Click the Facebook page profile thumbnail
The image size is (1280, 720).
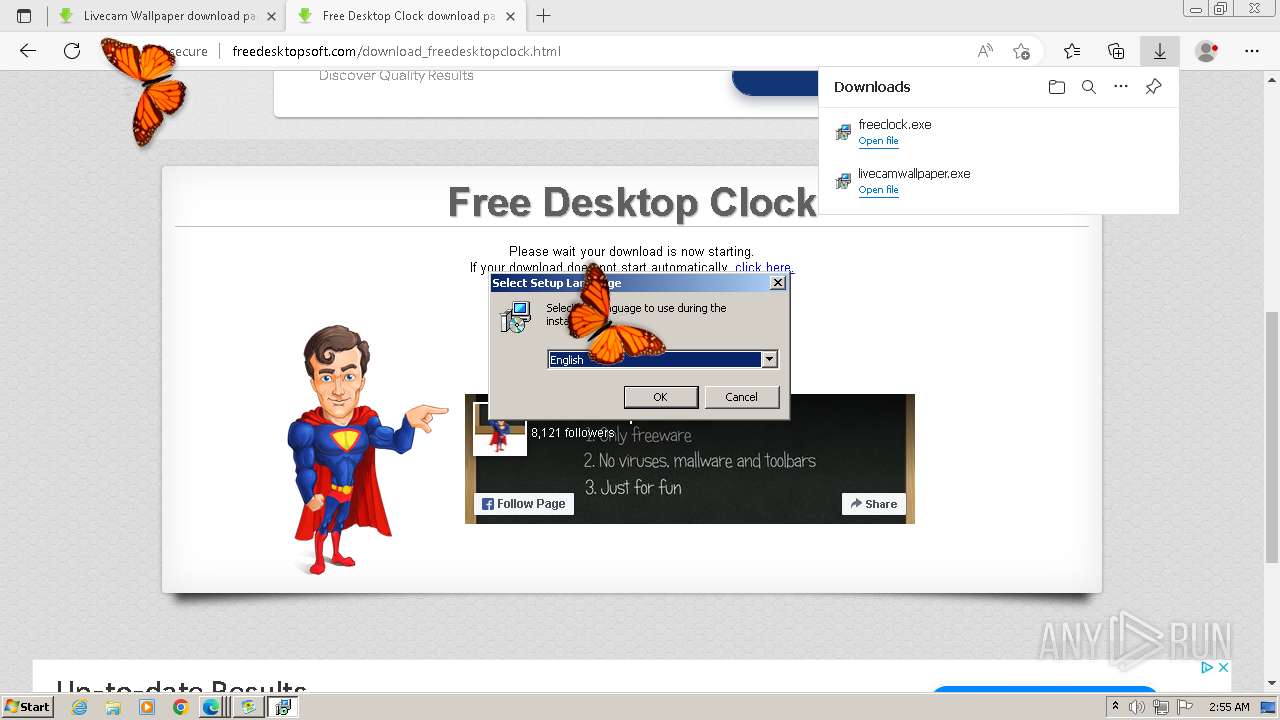click(499, 429)
